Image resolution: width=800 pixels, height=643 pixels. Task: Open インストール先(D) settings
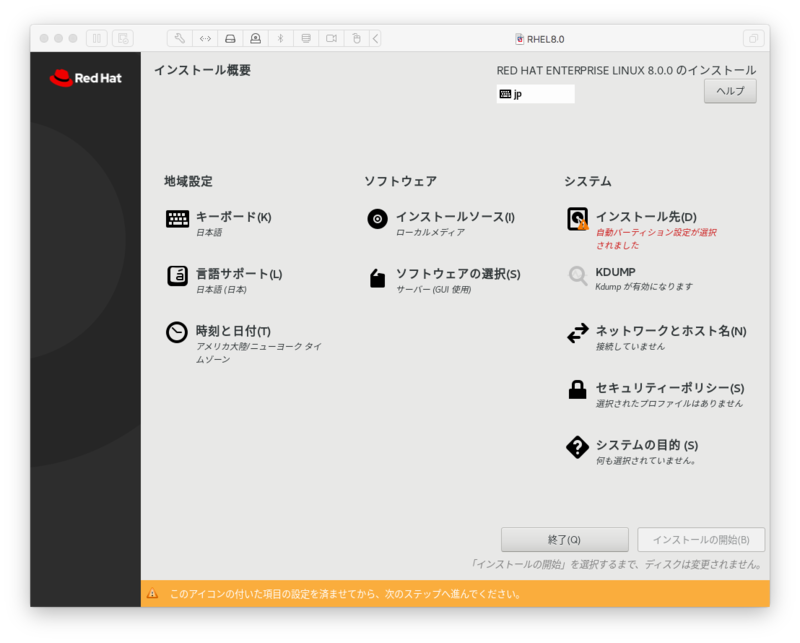646,217
